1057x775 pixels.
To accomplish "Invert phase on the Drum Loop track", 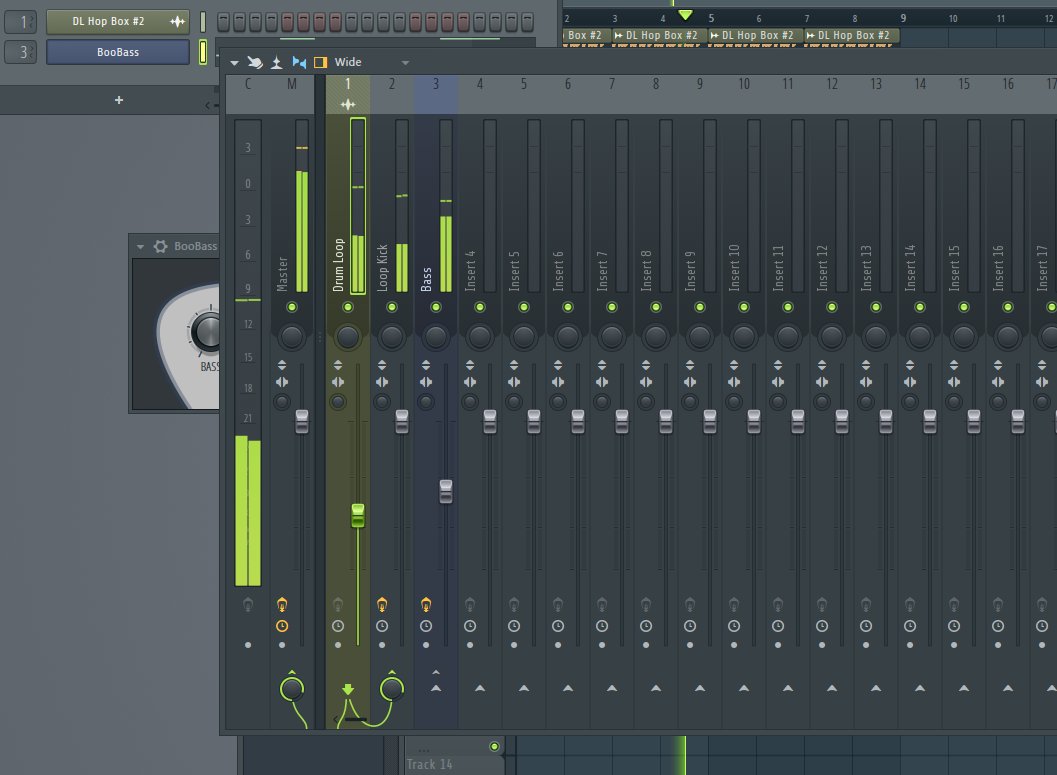I will pos(338,365).
